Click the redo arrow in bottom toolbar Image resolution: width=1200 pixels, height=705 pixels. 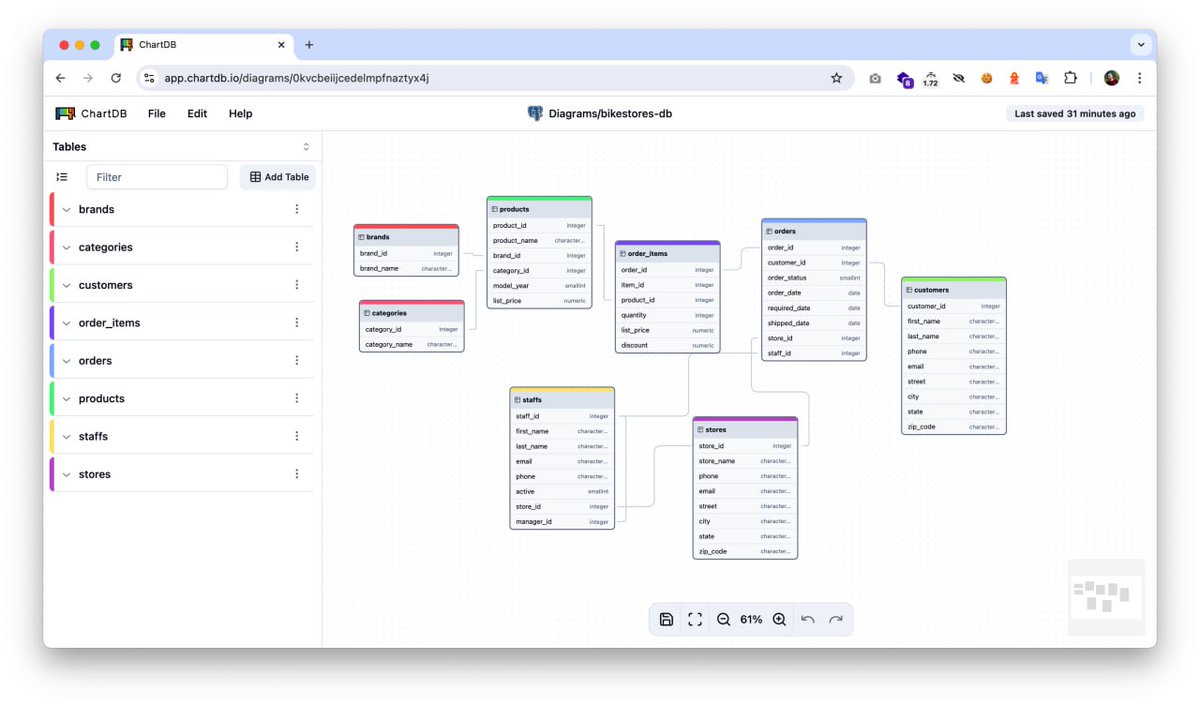click(x=836, y=620)
